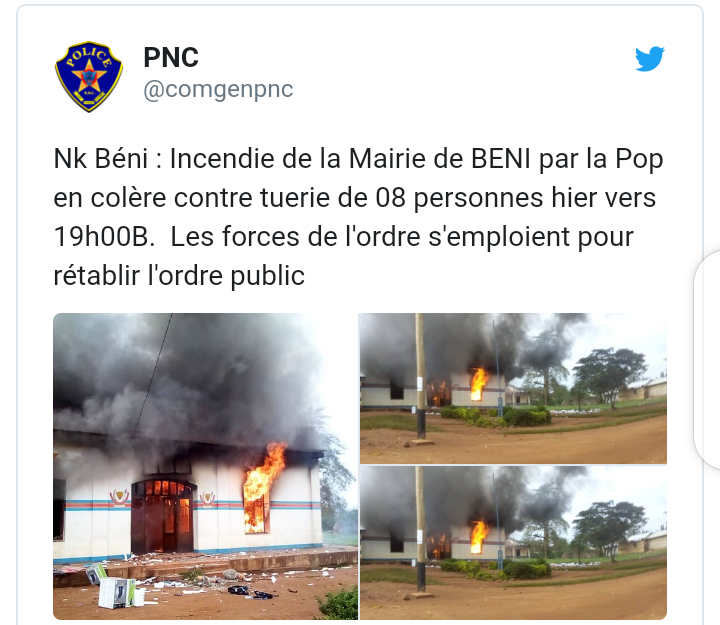Click the words "Mairie de BENI" in the tweet

pos(439,159)
